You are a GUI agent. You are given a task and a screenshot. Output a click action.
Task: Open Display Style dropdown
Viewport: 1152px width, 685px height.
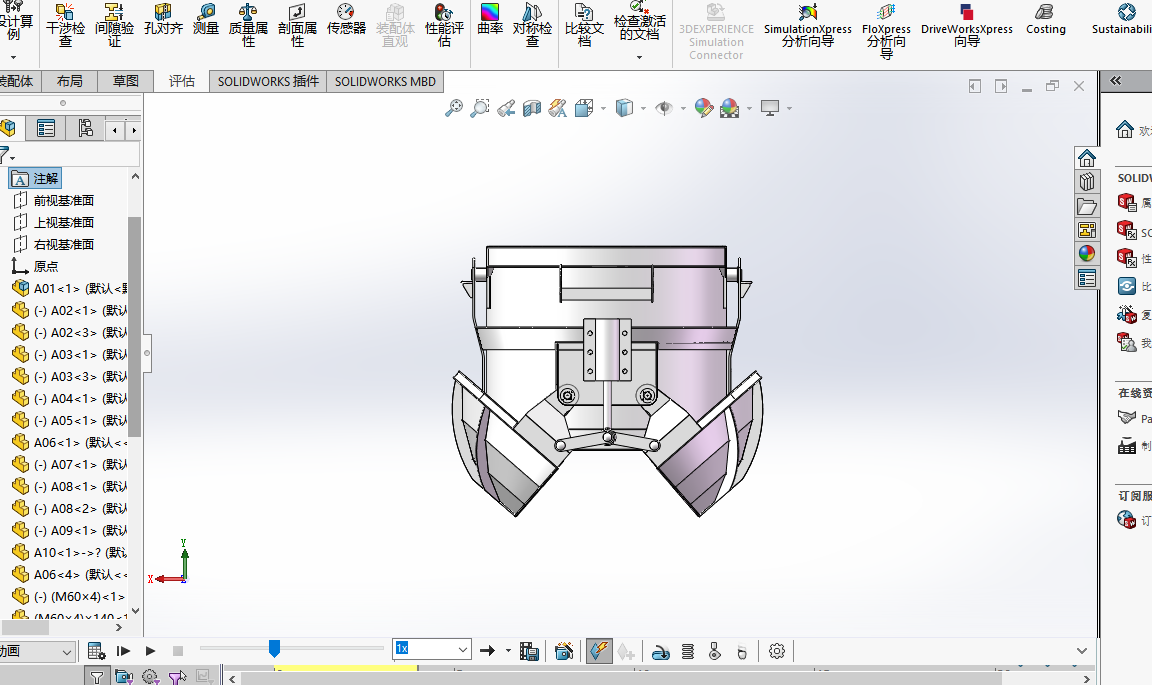[643, 109]
